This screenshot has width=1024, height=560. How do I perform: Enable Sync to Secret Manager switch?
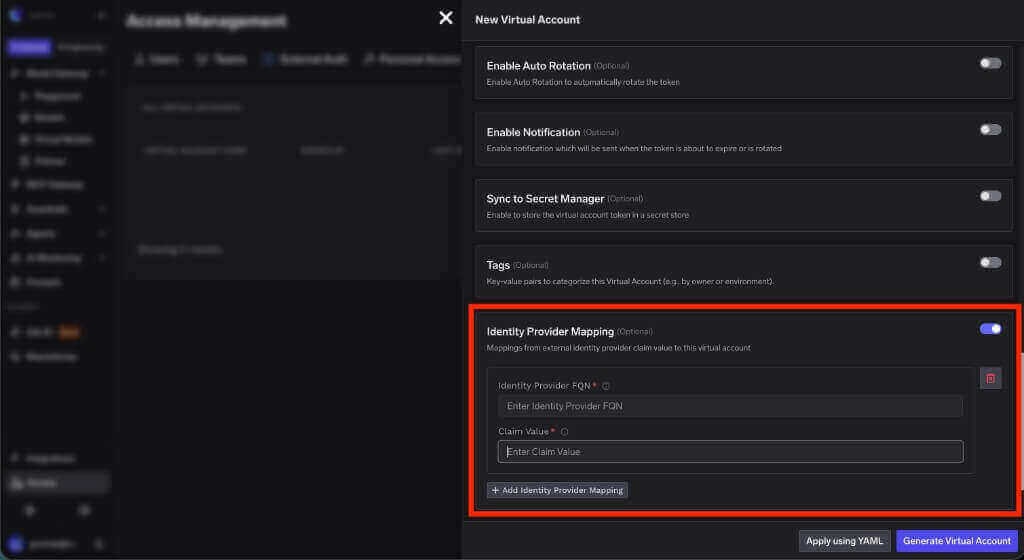[990, 196]
